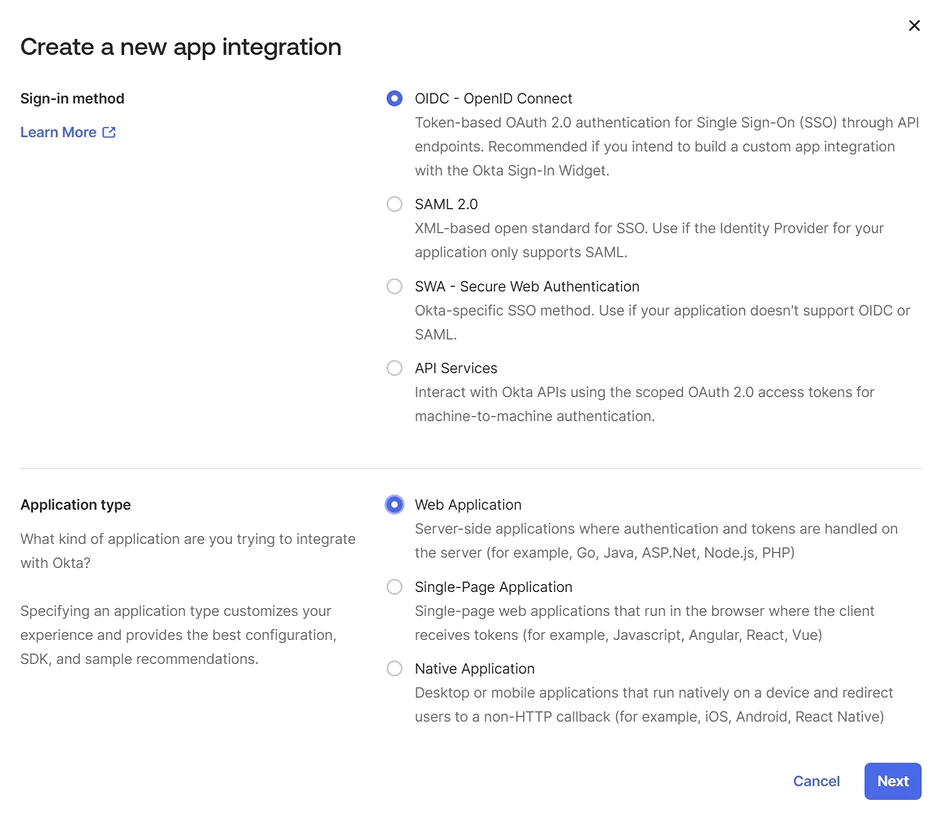Viewport: 942px width, 817px height.
Task: Click the X to close the dialog
Action: click(x=914, y=25)
